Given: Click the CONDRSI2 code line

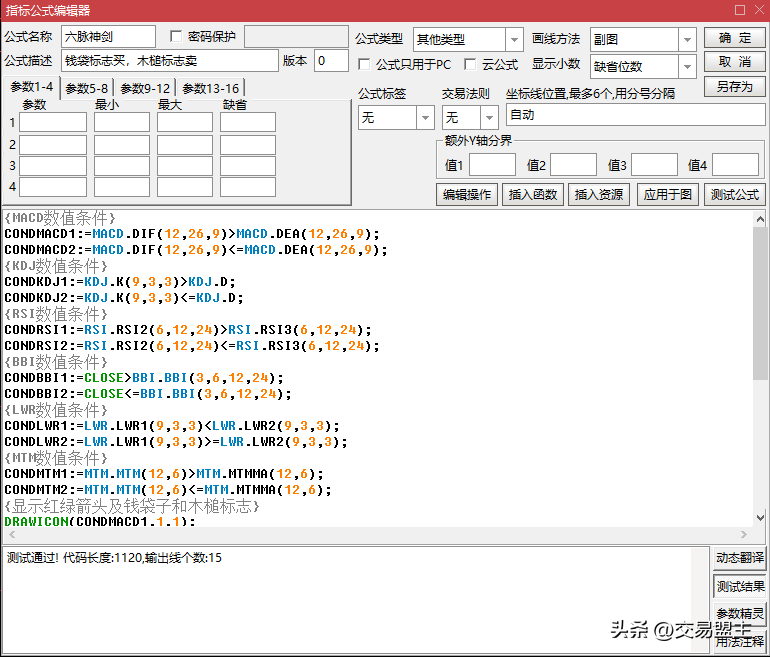Looking at the screenshot, I should 192,346.
